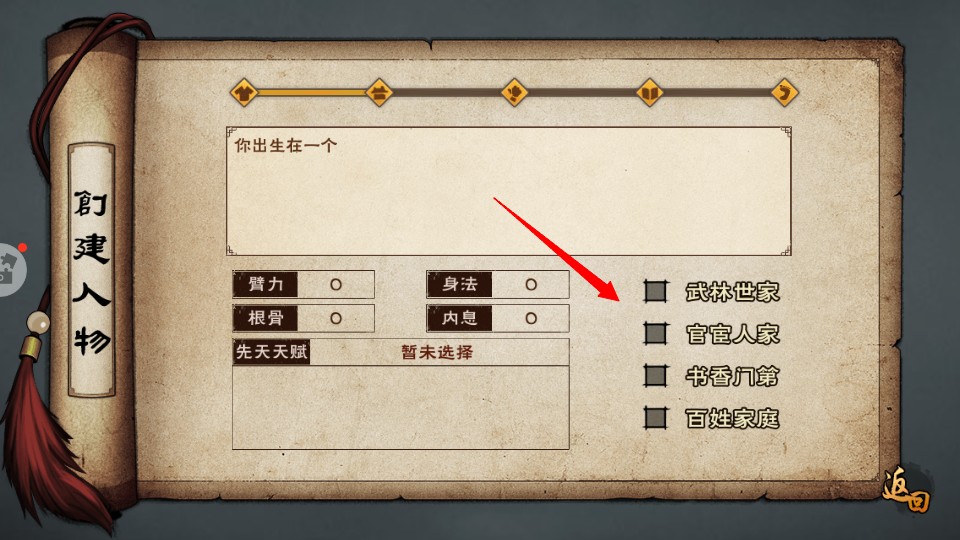Viewport: 960px width, 540px height.
Task: Tick the 百姓家庭 checkbox
Action: (656, 418)
